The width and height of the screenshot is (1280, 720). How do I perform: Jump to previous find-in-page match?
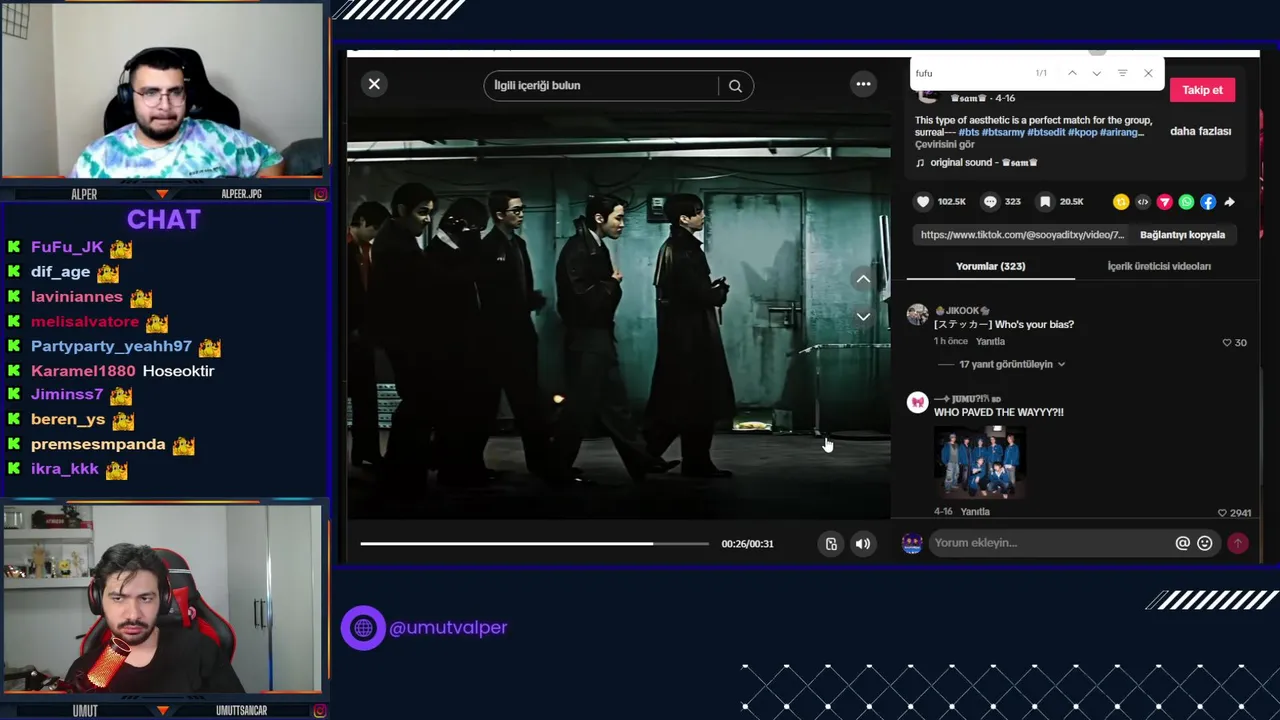(1072, 73)
